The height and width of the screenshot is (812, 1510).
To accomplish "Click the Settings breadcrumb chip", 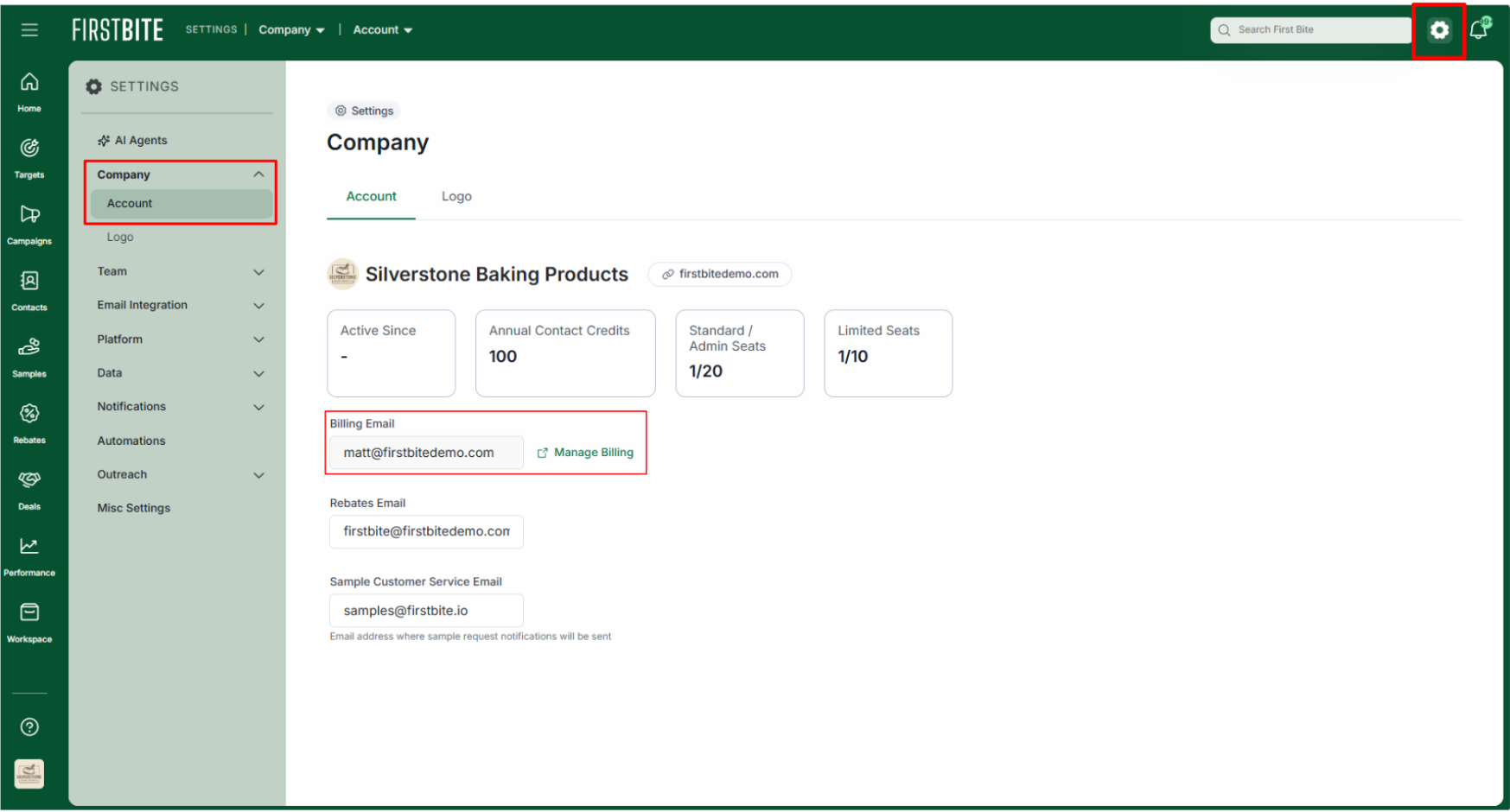I will pyautogui.click(x=364, y=111).
